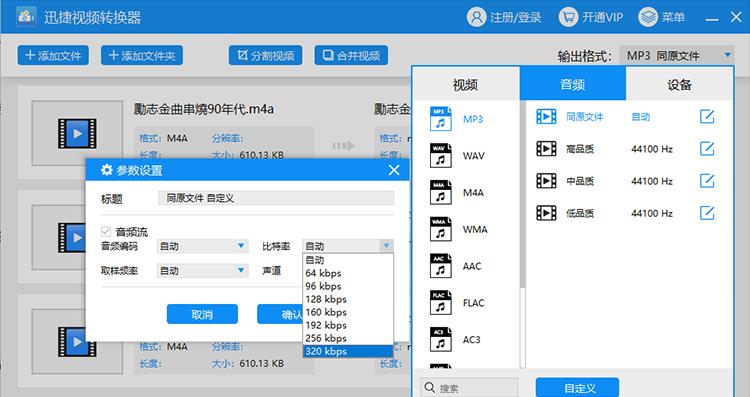Click the app logo icon in title bar
The height and width of the screenshot is (397, 750).
(26, 17)
